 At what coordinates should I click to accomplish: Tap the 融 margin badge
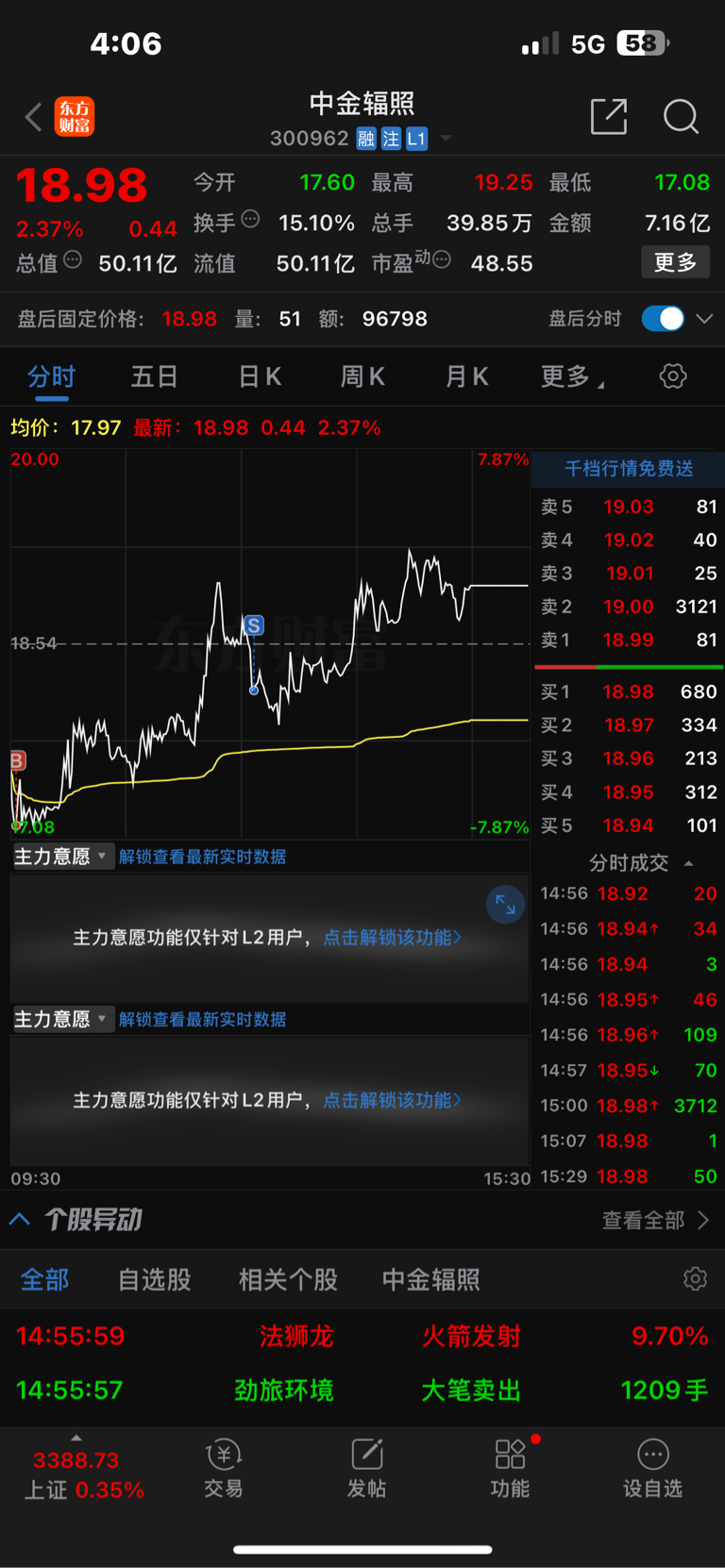point(366,139)
